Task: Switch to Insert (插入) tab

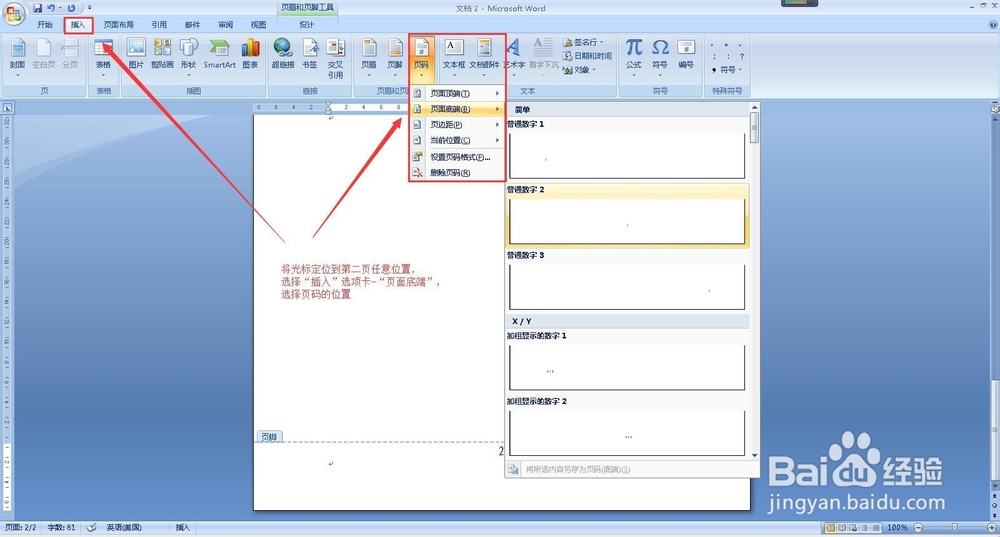Action: (78, 25)
